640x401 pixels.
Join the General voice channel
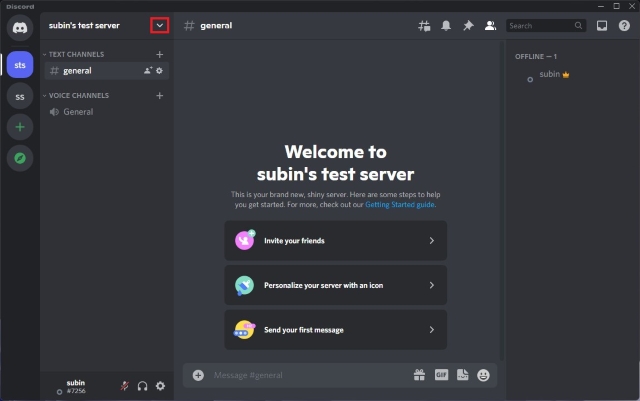pos(78,112)
